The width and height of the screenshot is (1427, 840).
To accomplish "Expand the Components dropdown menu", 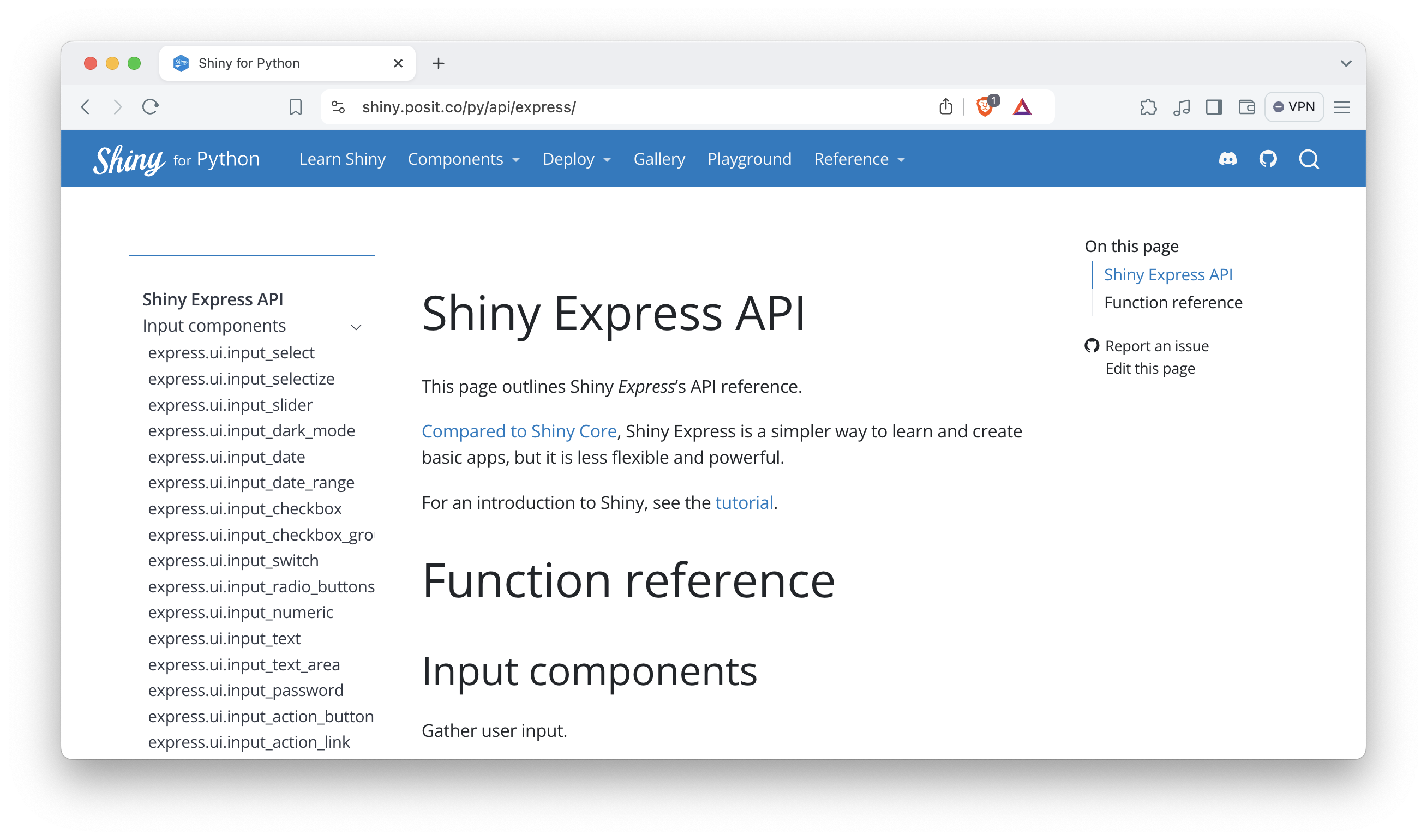I will point(463,159).
